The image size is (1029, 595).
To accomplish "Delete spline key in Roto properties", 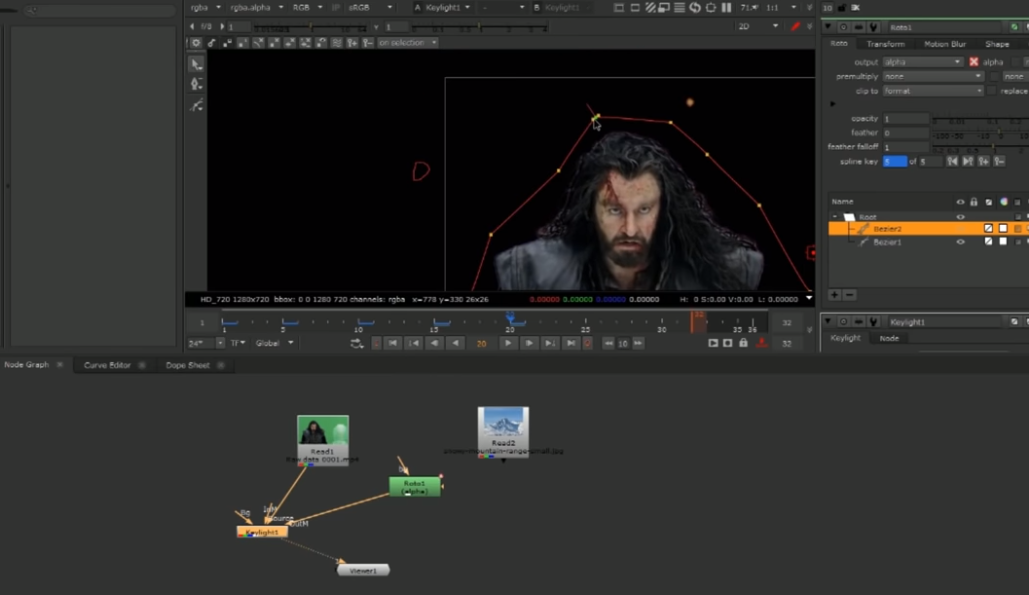I will click(x=999, y=161).
